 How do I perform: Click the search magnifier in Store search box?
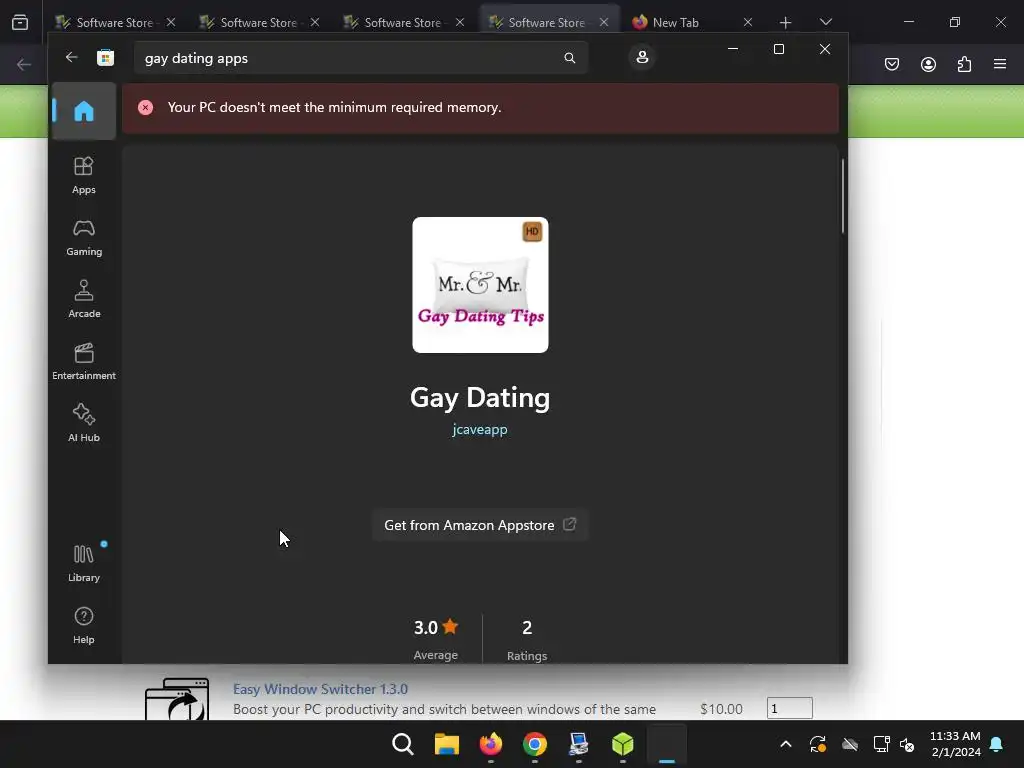569,58
